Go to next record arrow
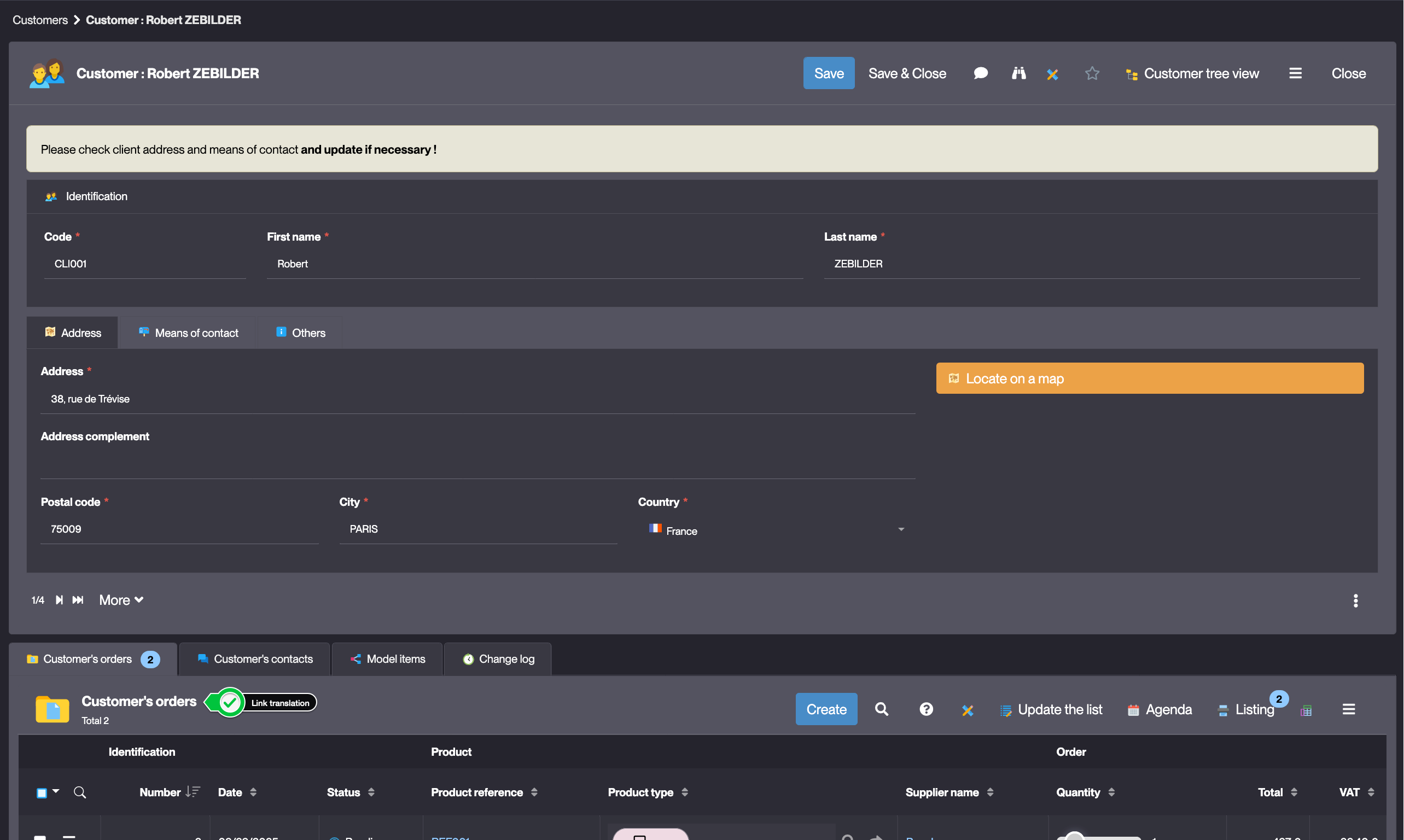 (x=60, y=600)
